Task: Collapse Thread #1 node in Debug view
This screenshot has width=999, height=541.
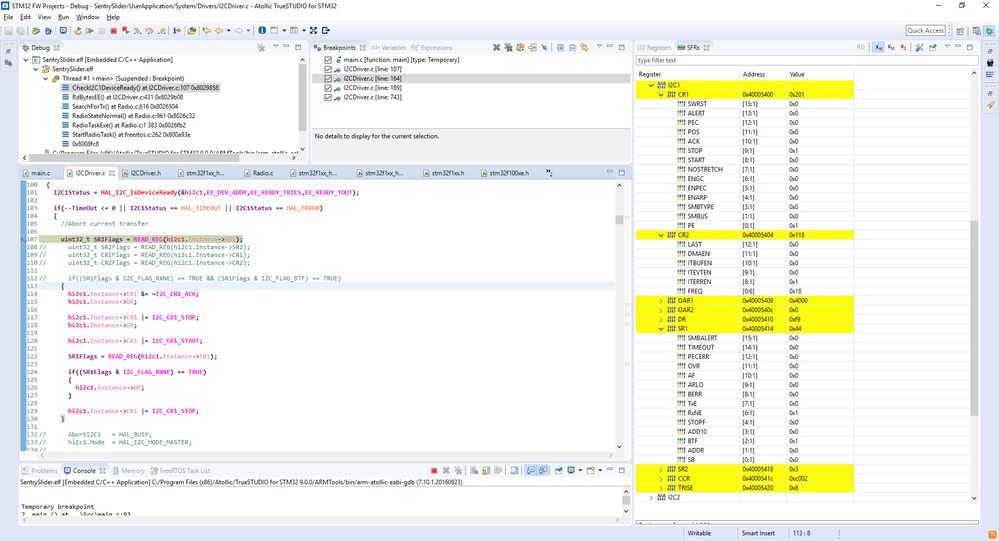Action: [45, 78]
